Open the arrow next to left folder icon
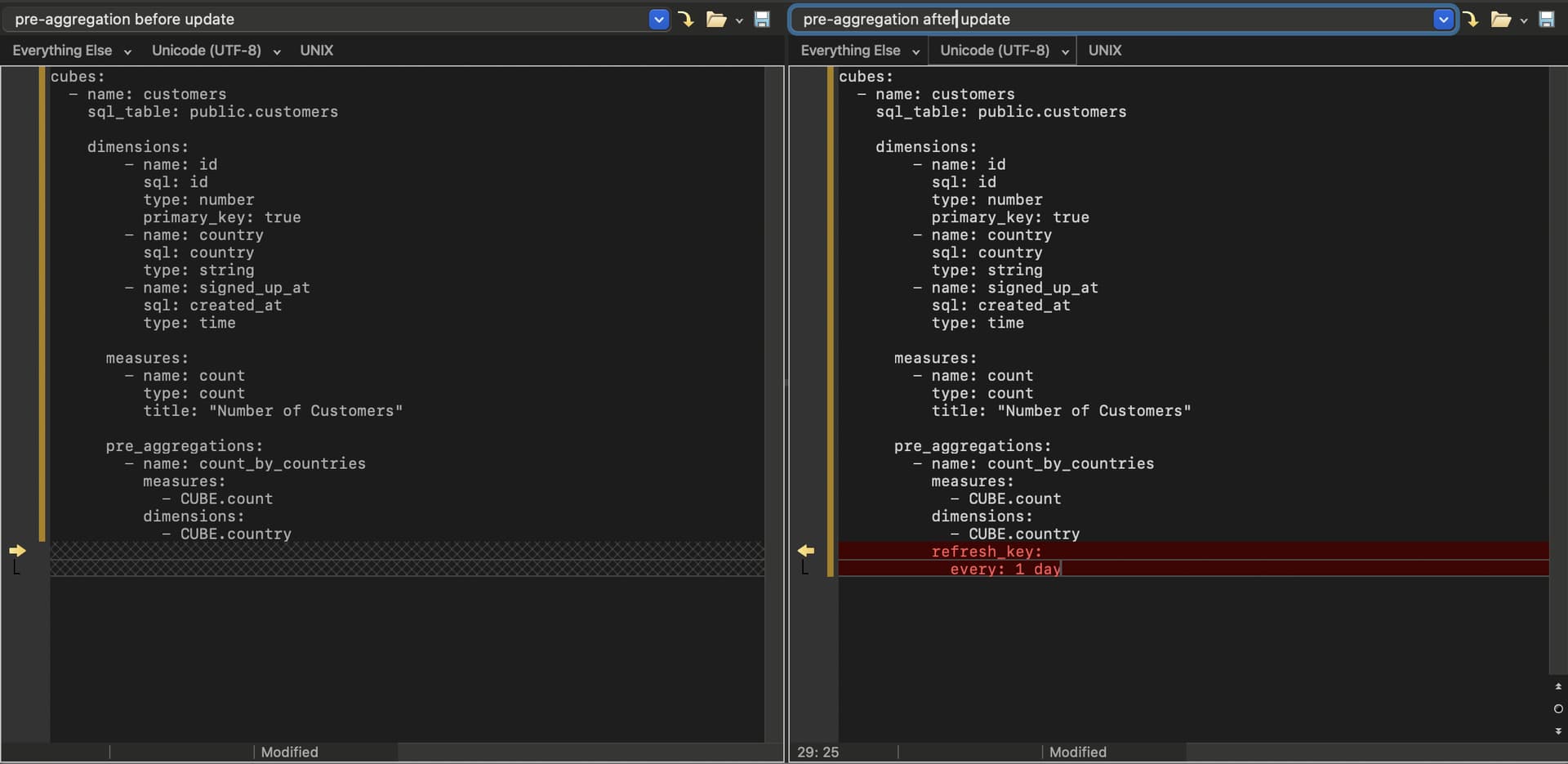The width and height of the screenshot is (1568, 764). point(739,21)
